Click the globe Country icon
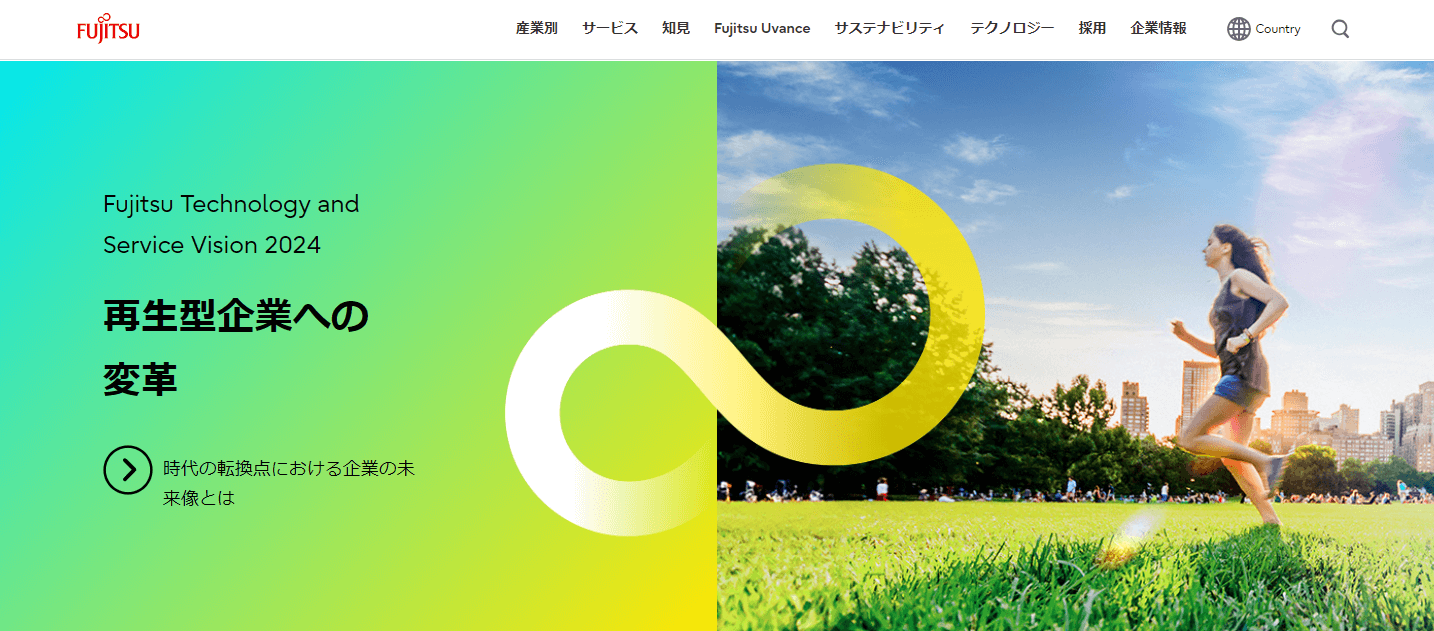 click(x=1239, y=29)
